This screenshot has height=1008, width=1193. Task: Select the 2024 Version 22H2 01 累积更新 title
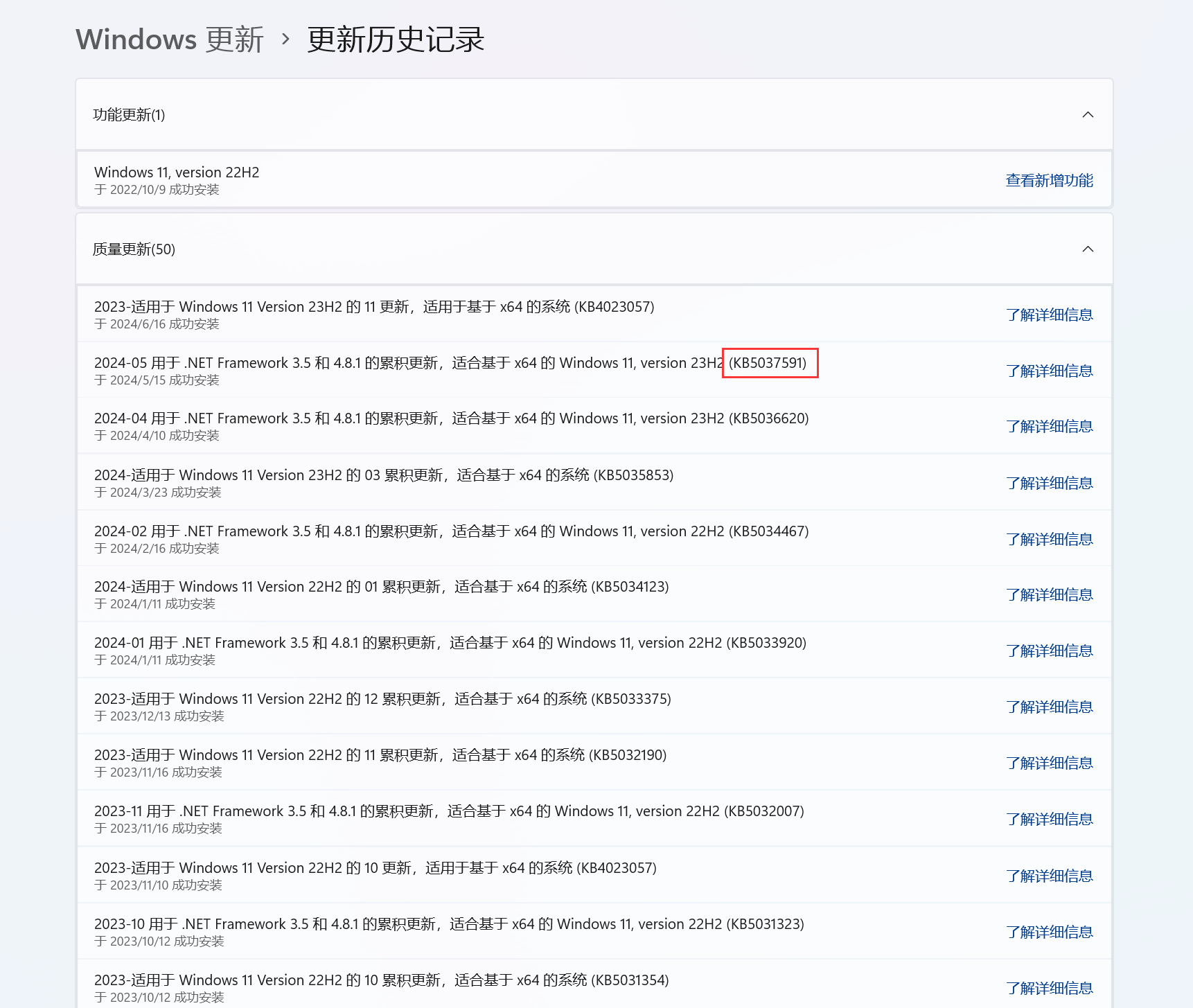[382, 587]
